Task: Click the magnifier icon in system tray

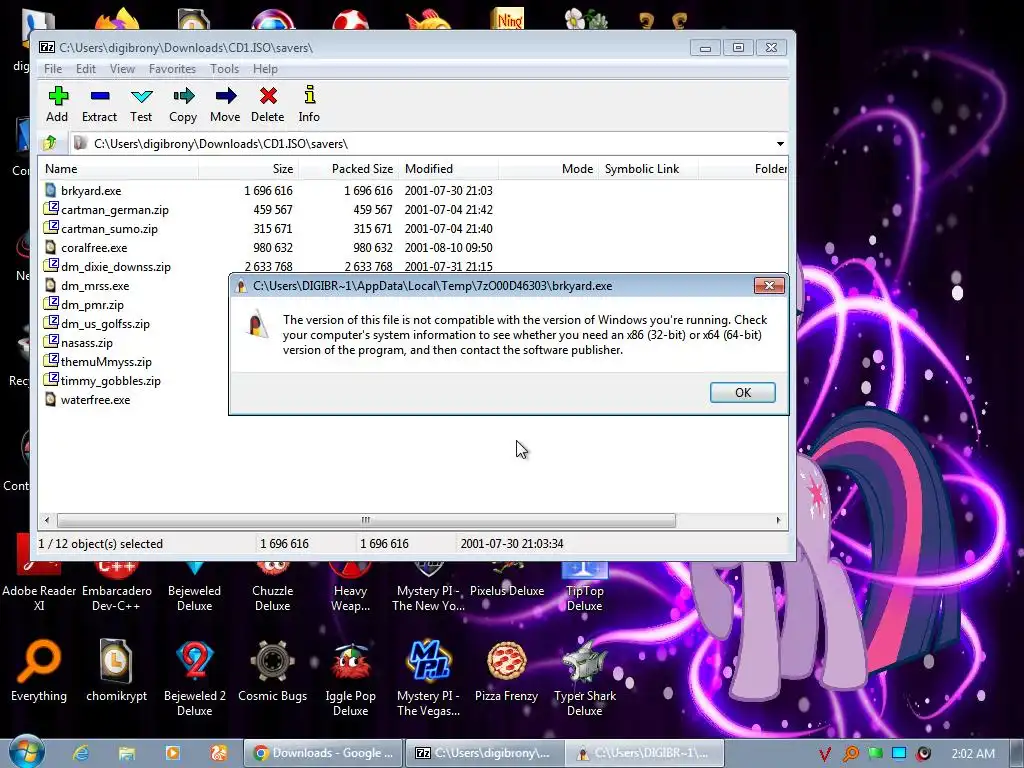Action: click(850, 754)
